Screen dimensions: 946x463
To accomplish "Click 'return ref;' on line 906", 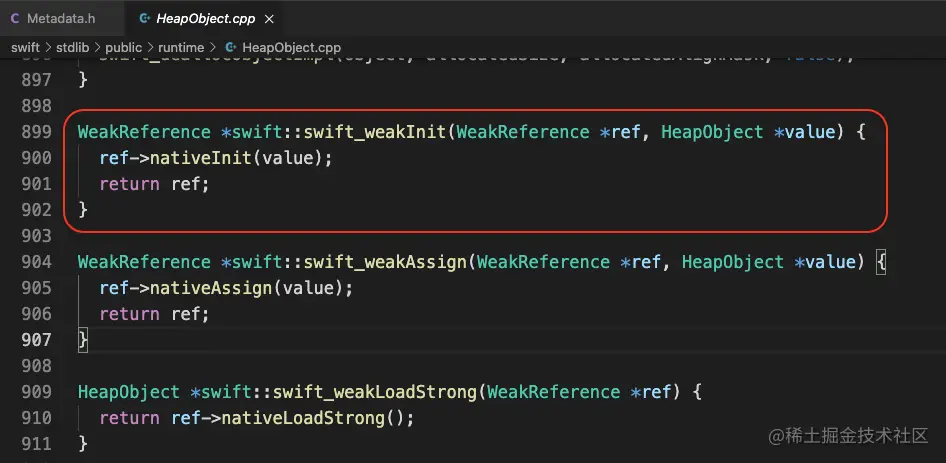I will [154, 314].
